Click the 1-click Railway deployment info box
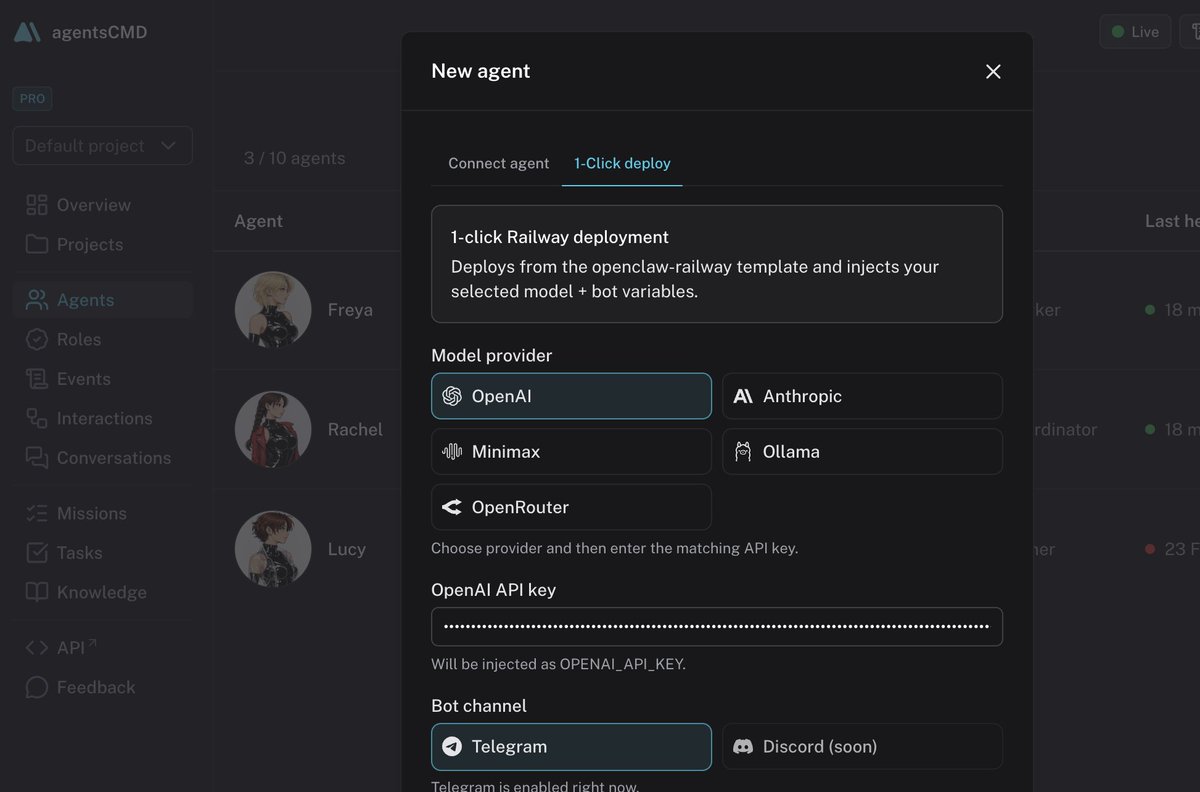Viewport: 1200px width, 792px height. (717, 264)
